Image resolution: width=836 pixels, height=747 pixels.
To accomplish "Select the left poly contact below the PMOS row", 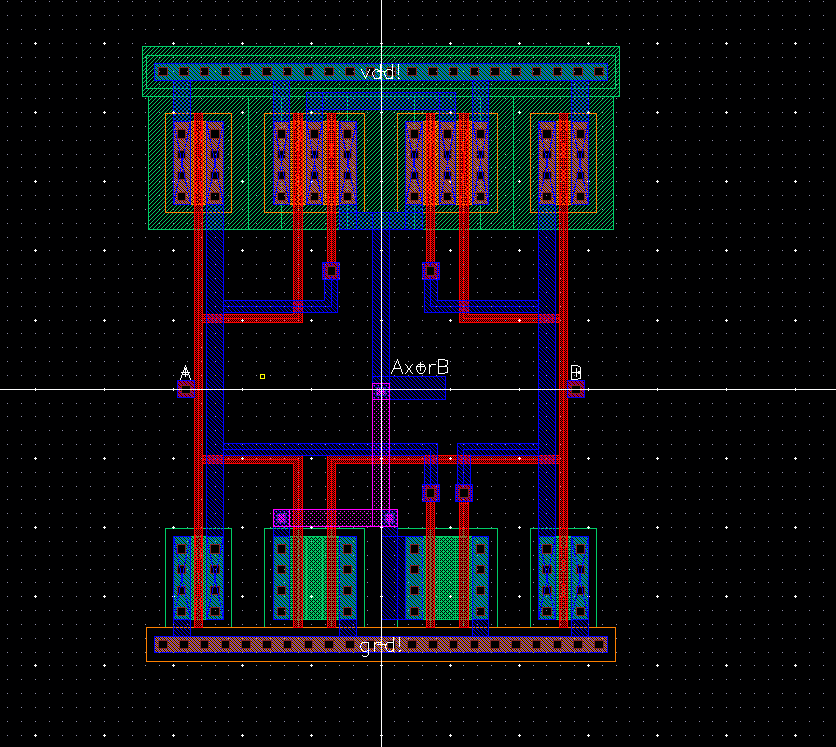I will [x=331, y=271].
